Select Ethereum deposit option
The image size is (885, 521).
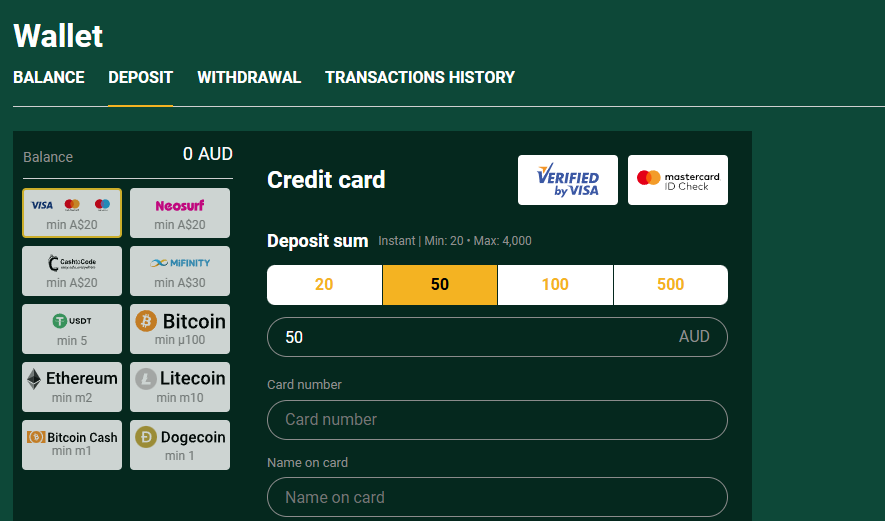72,387
